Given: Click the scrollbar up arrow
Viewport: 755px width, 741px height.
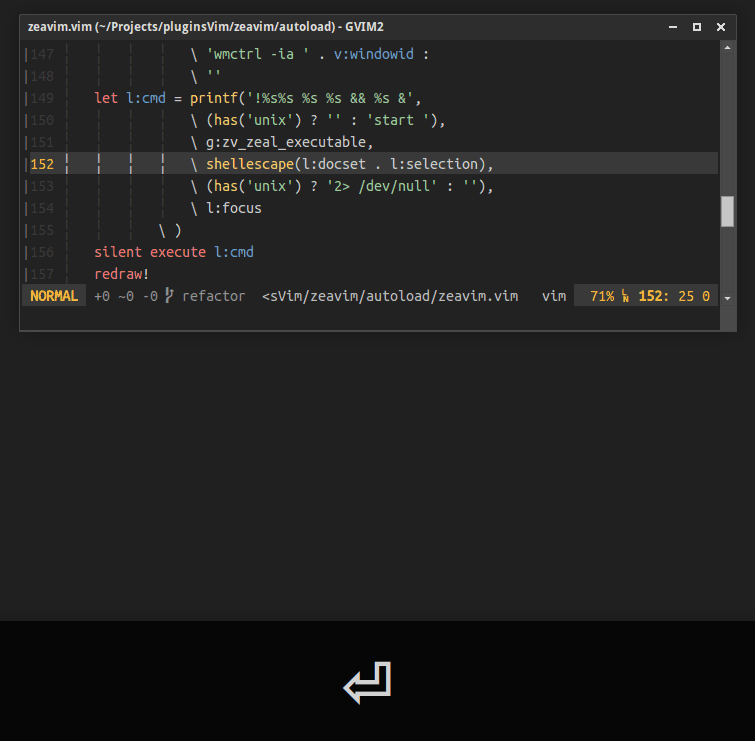Looking at the screenshot, I should pos(727,48).
